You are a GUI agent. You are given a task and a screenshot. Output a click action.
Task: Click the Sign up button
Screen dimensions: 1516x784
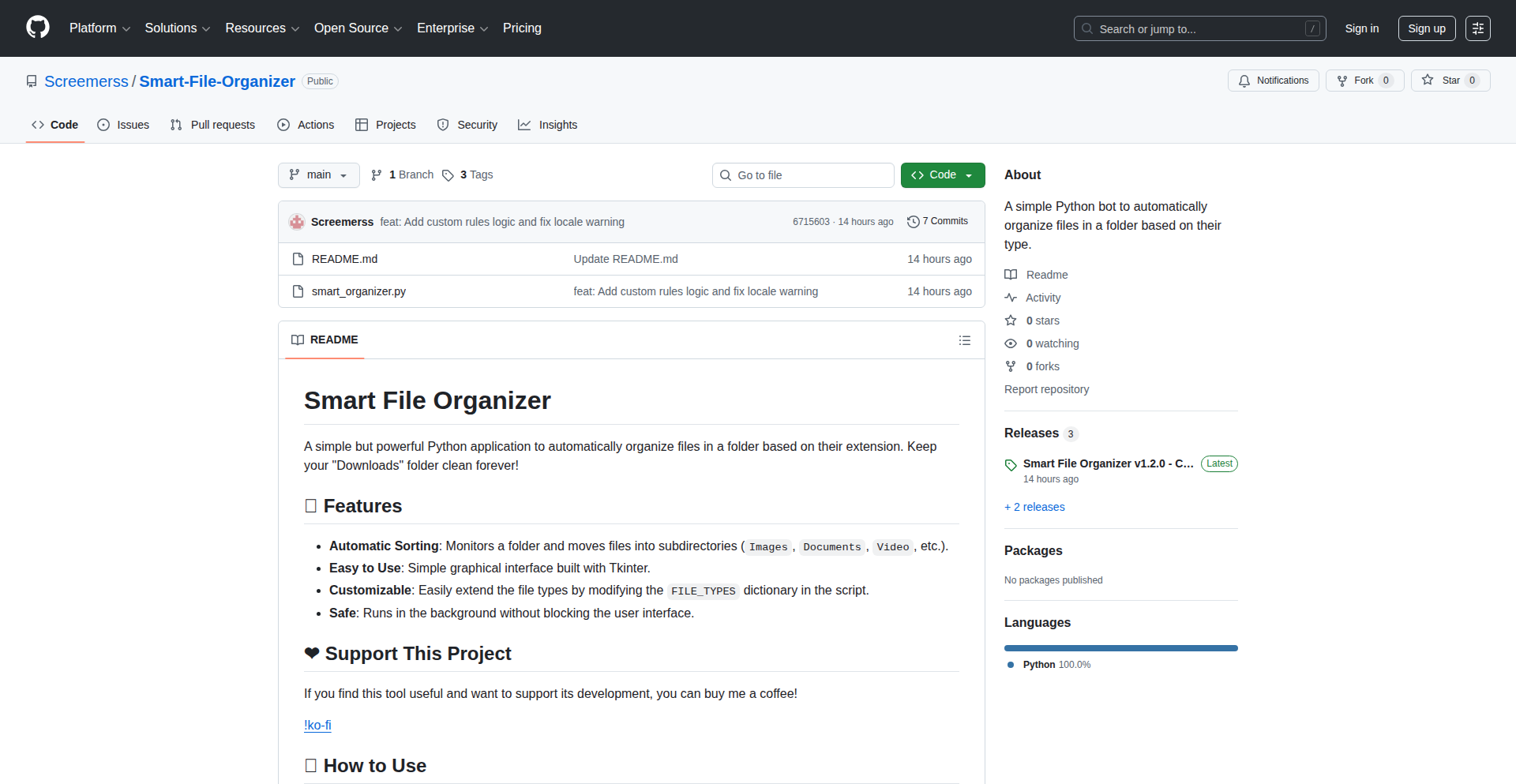[1426, 28]
